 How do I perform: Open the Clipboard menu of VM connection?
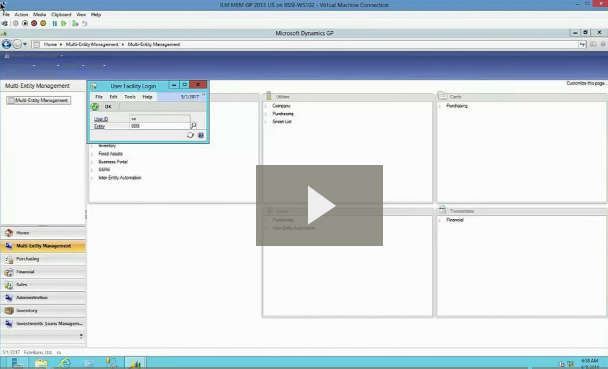click(x=61, y=14)
